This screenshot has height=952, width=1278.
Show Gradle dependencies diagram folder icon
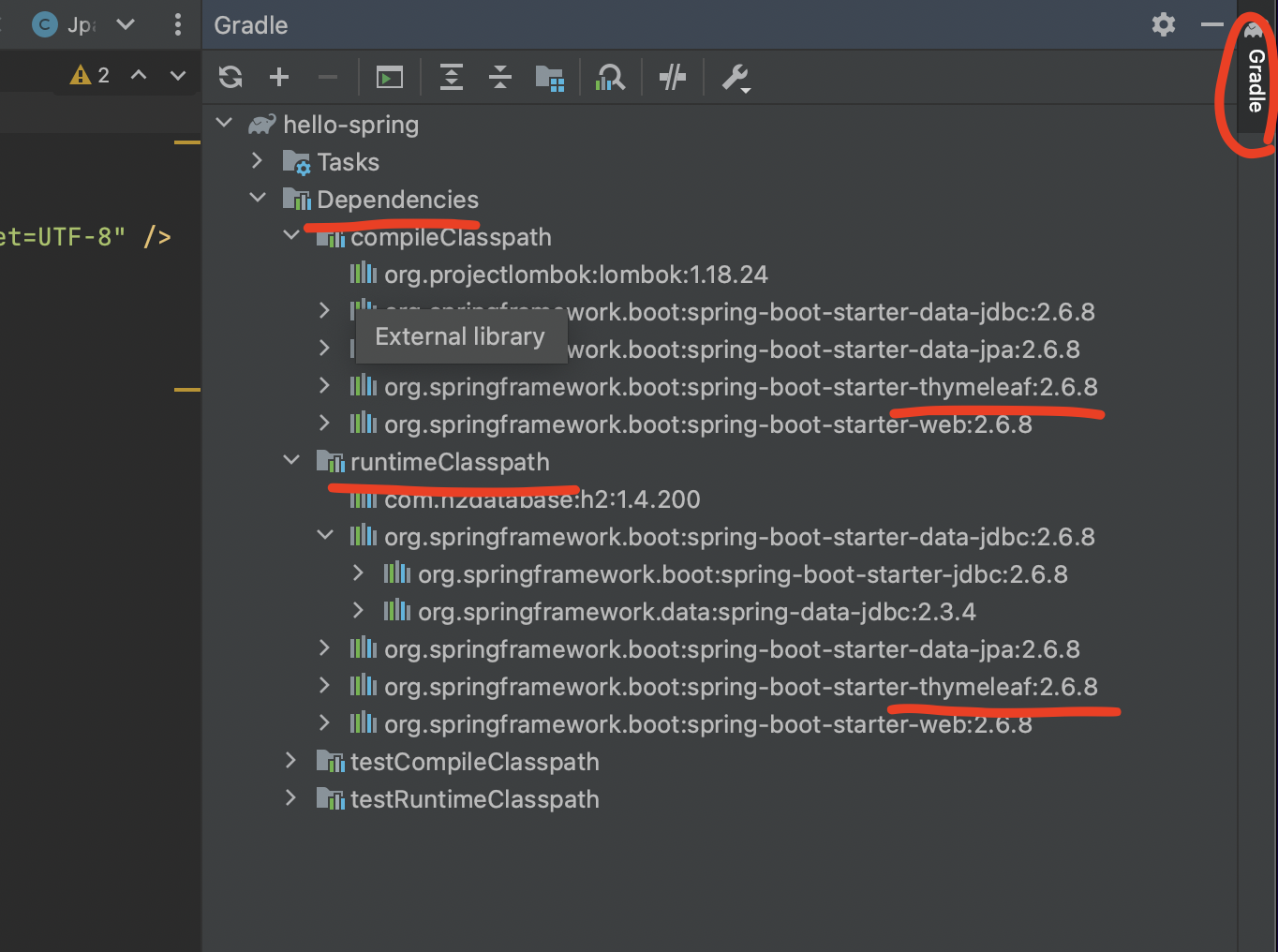tap(549, 78)
